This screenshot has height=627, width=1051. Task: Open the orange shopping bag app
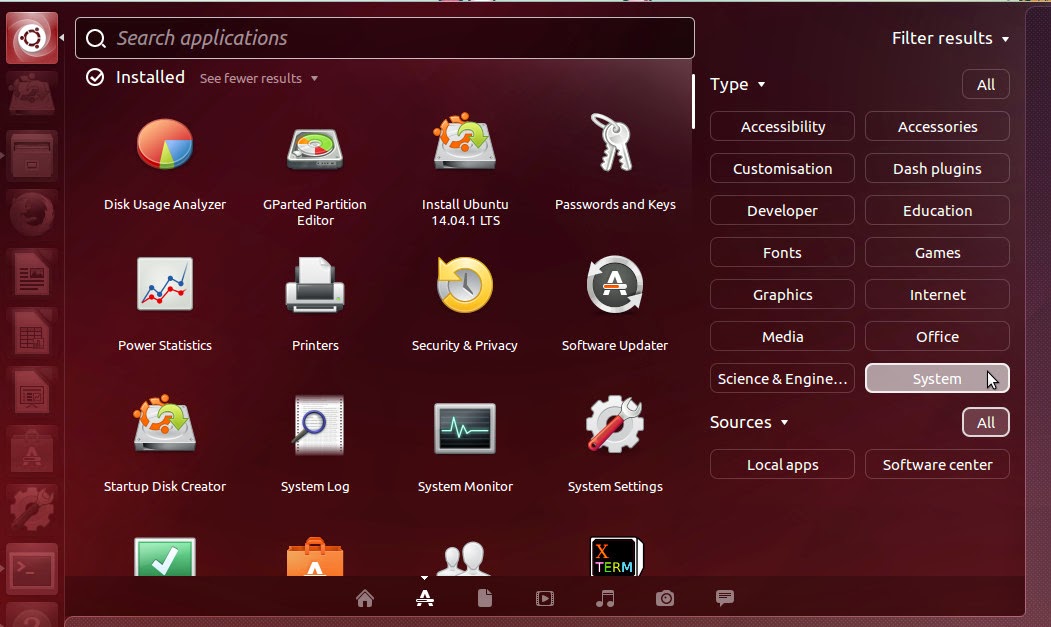tap(315, 557)
